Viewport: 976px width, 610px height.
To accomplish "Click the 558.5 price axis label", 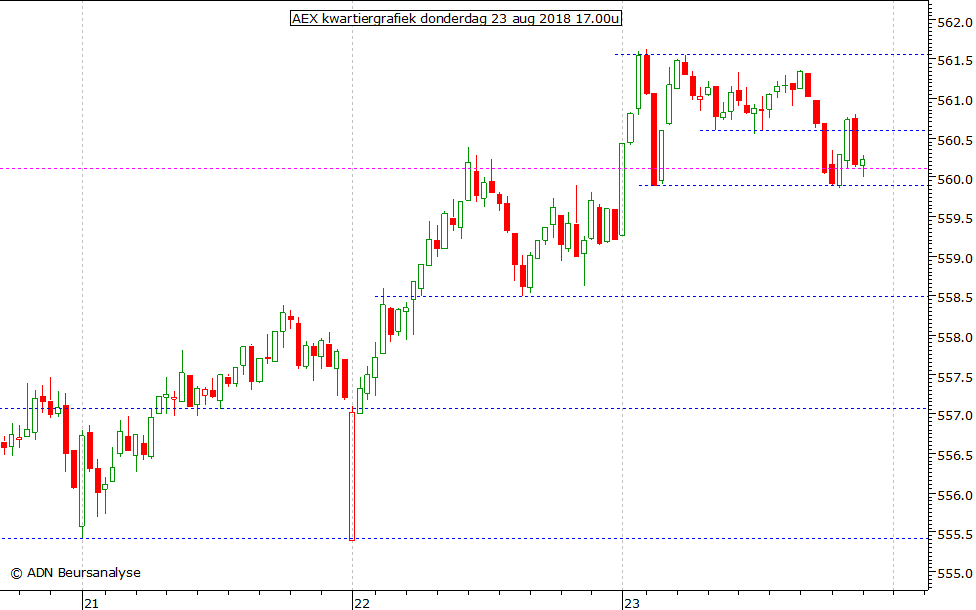I will pos(954,298).
